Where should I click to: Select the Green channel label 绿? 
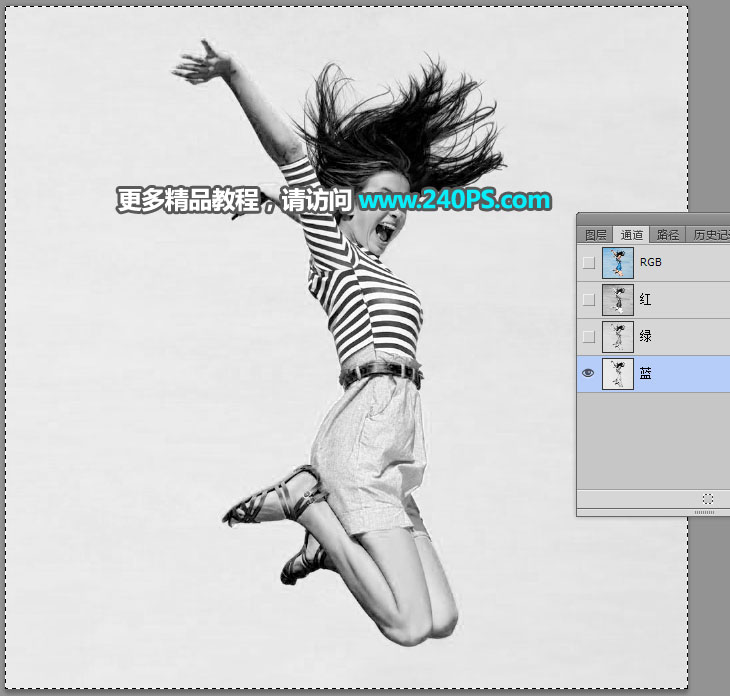[645, 336]
